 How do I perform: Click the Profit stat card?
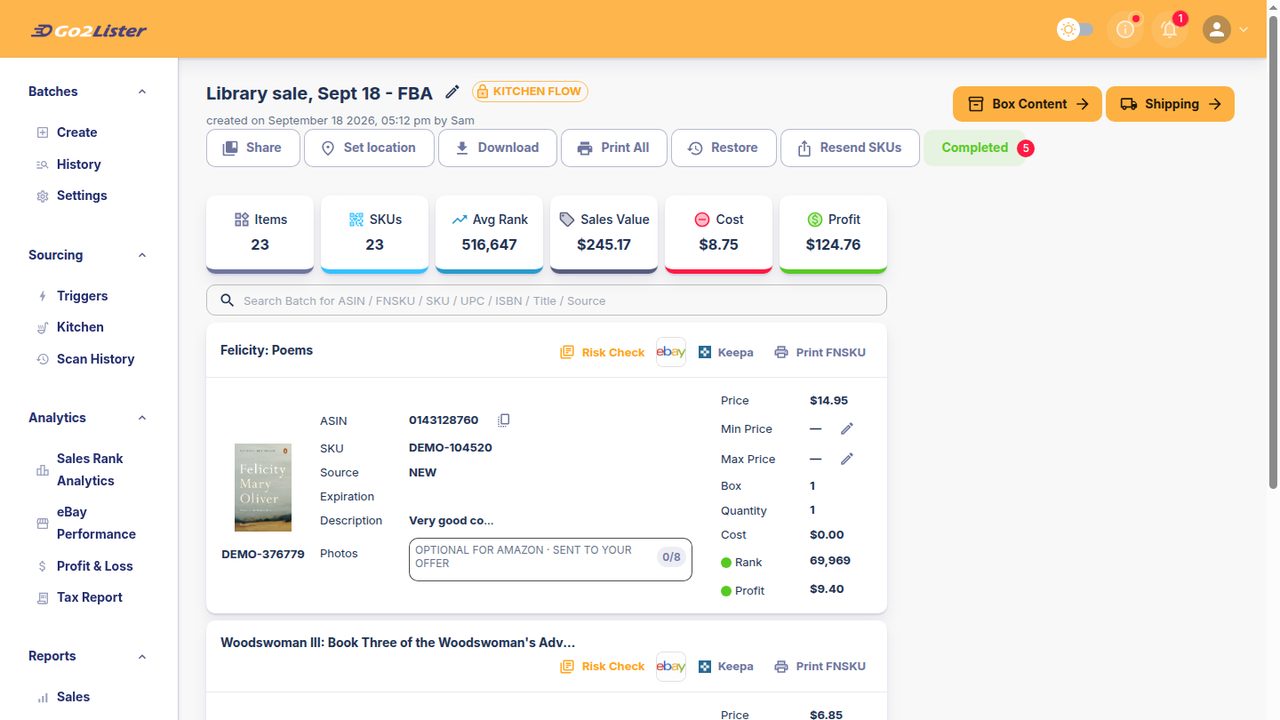coord(833,234)
